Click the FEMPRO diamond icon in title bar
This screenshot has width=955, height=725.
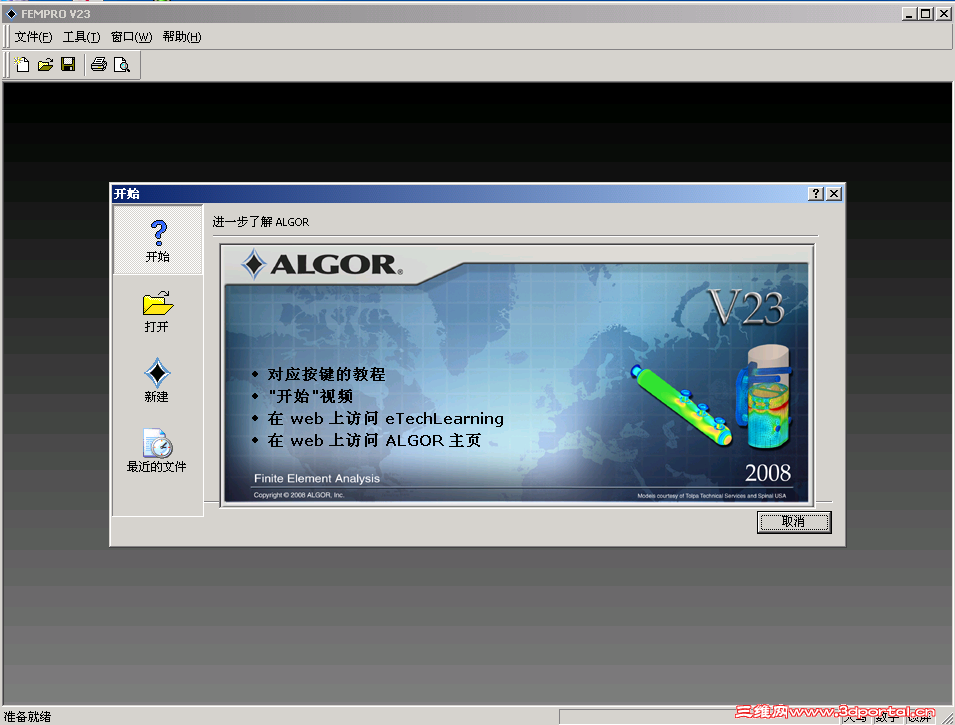[x=11, y=13]
